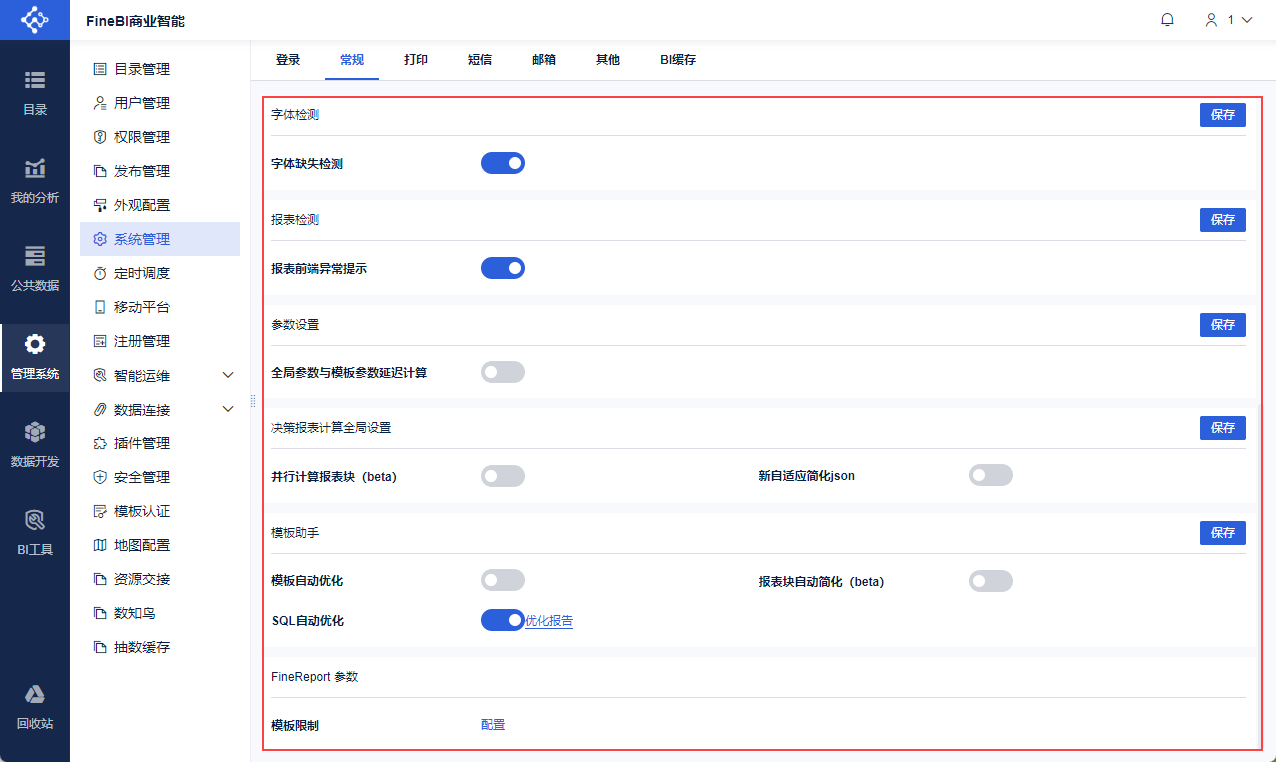
Task: Switch to the 邮箱 tab
Action: point(544,60)
